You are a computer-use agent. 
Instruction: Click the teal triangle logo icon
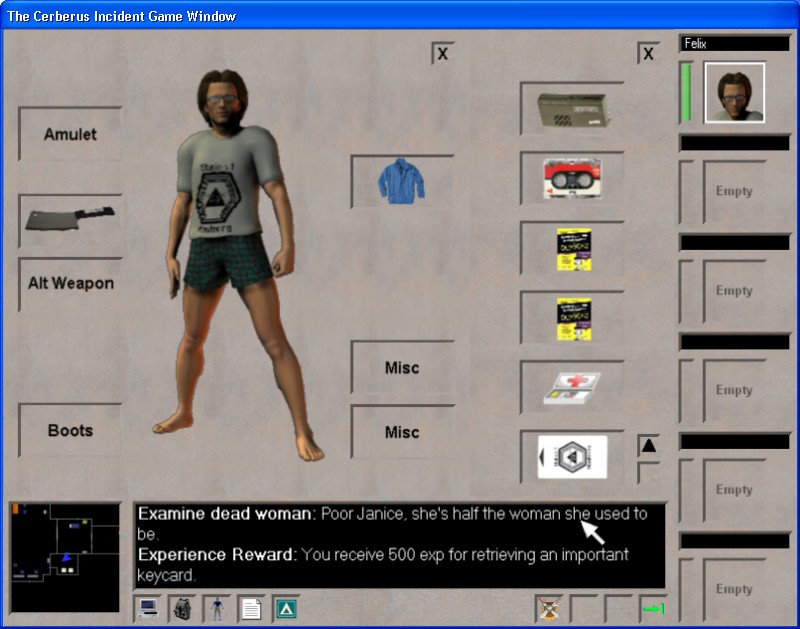(286, 608)
